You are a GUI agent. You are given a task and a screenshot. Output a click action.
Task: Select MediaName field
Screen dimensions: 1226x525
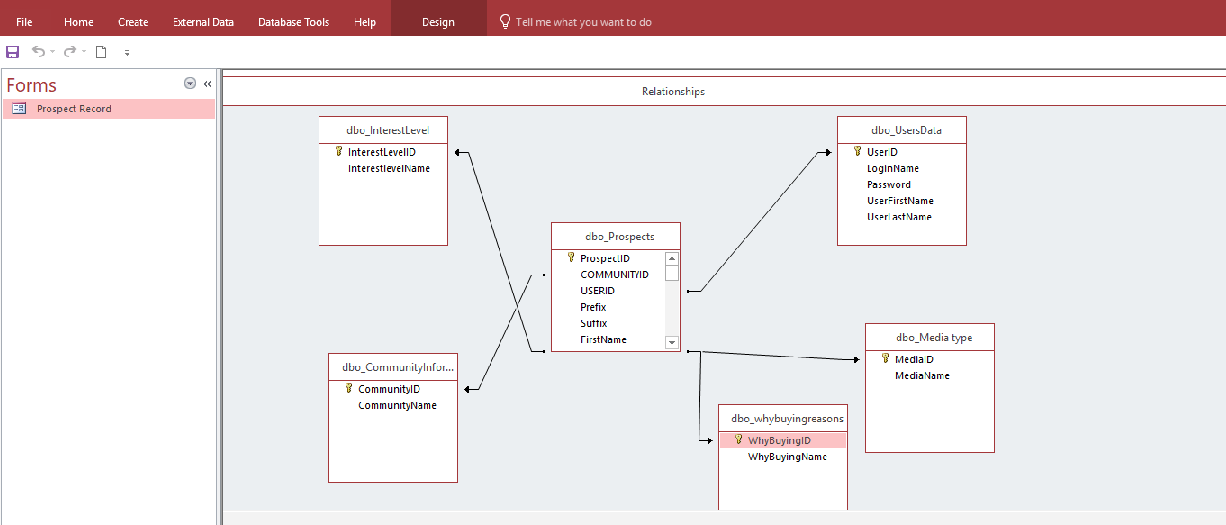coord(922,376)
